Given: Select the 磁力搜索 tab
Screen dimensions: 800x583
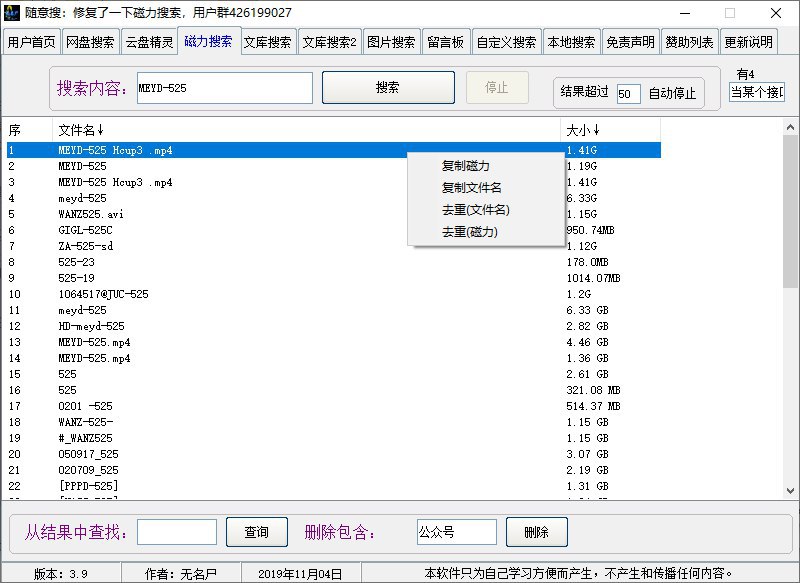Looking at the screenshot, I should pyautogui.click(x=209, y=41).
